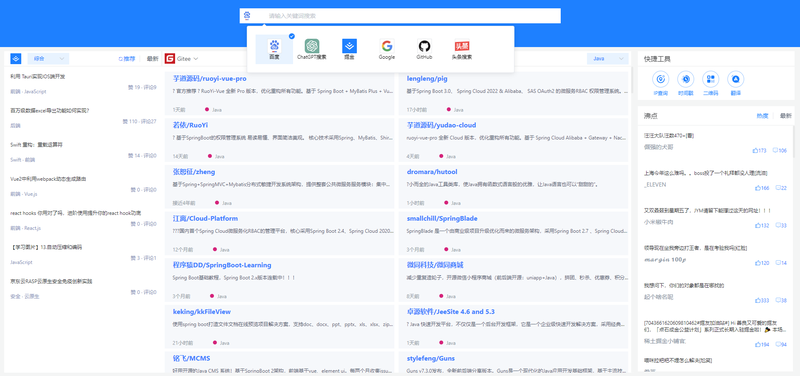
Task: Open the 时间戳 timestamp tool
Action: [685, 83]
